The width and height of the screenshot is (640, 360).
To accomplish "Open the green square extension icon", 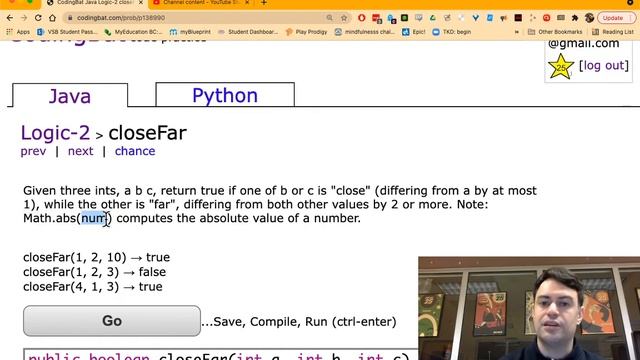I will (404, 18).
